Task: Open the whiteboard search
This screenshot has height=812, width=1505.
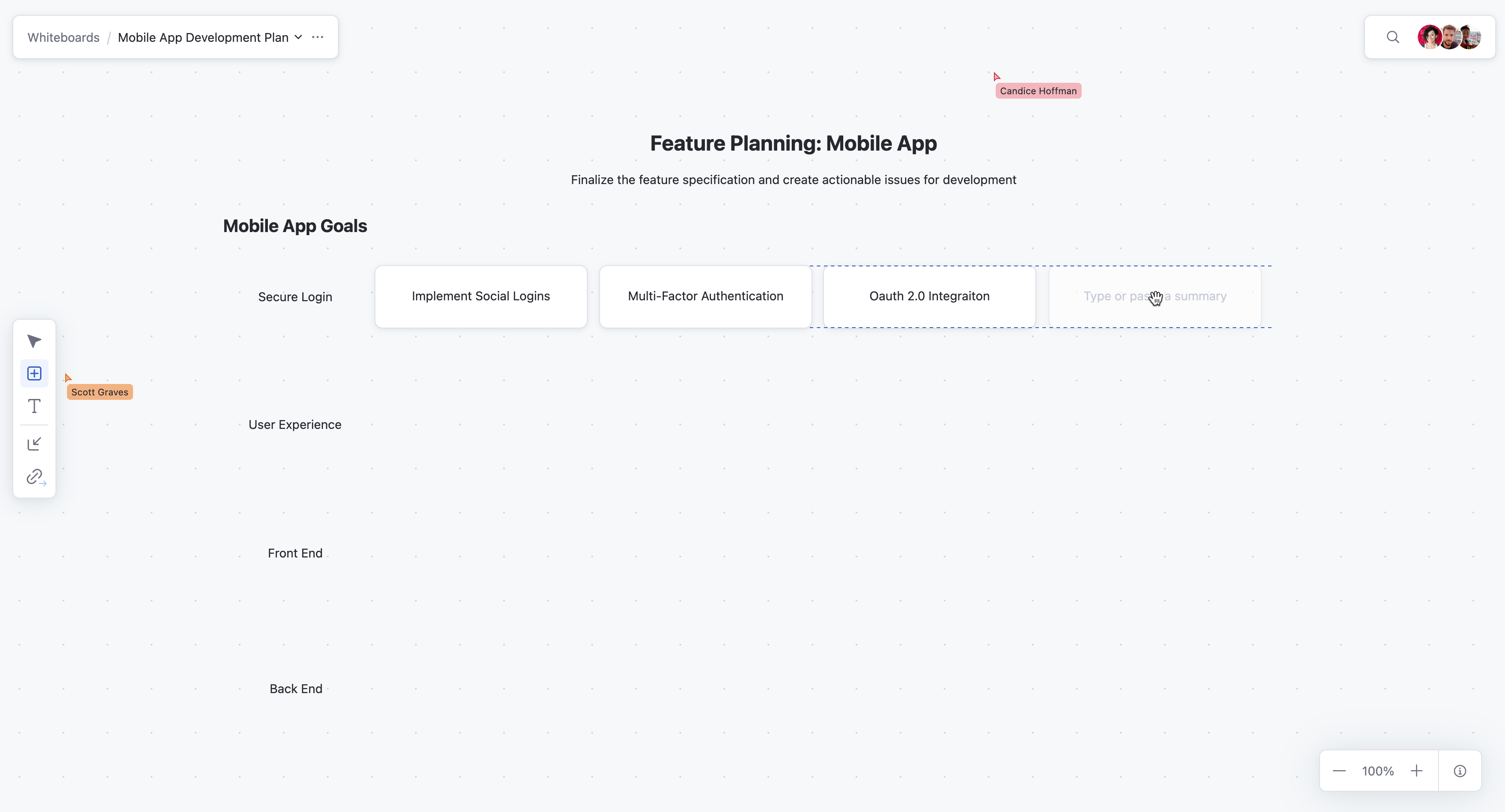Action: tap(1393, 37)
